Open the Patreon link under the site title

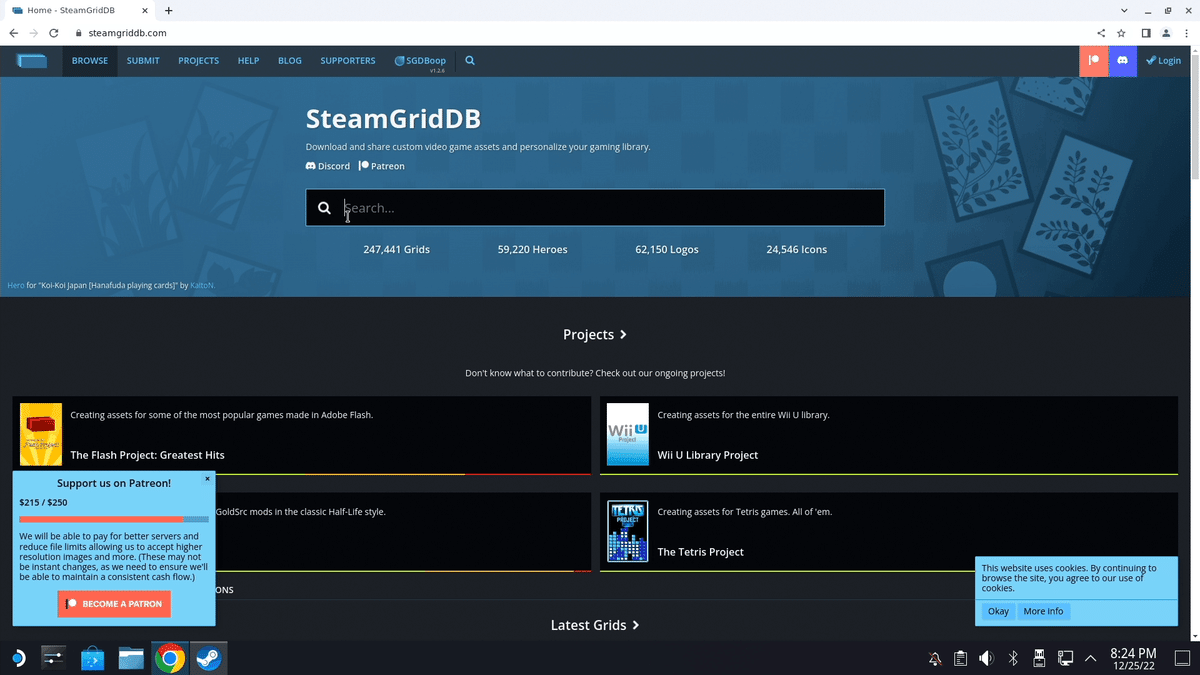pyautogui.click(x=382, y=166)
